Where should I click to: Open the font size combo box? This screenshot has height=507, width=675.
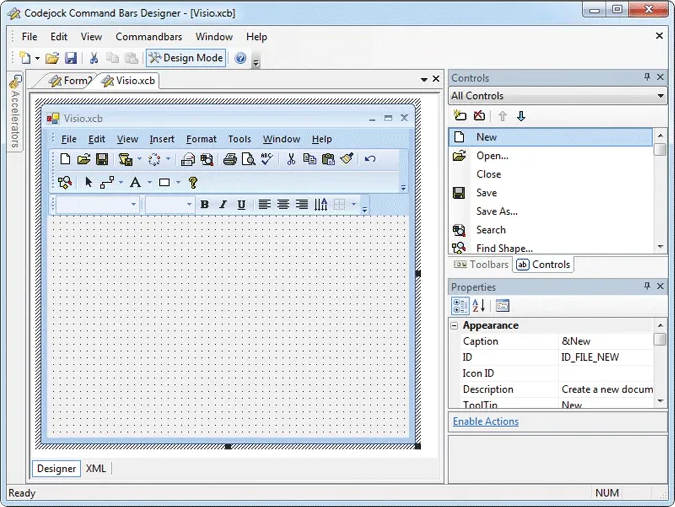point(170,204)
